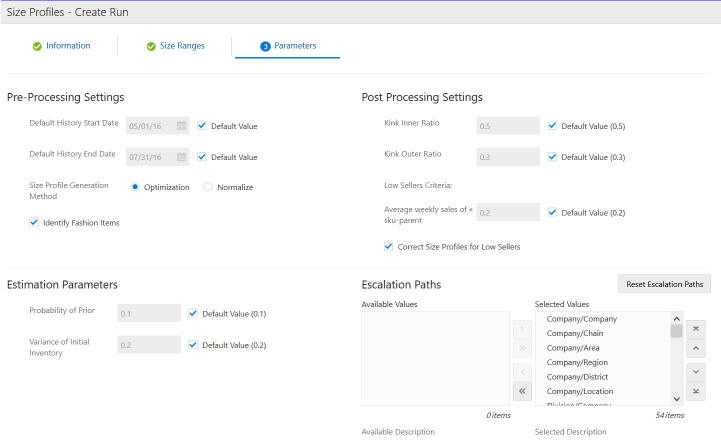Click the step 3 circle icon of Parameters

265,46
